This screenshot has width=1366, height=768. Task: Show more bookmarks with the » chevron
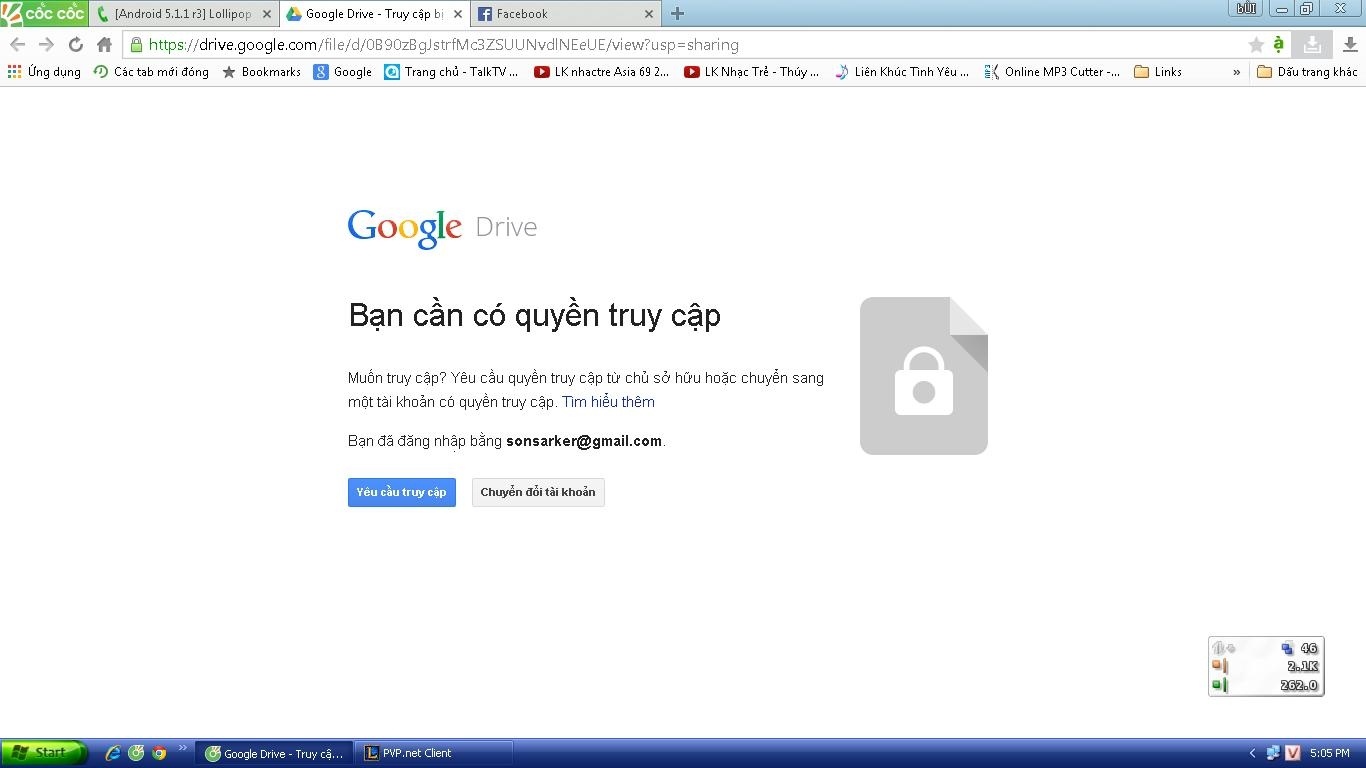(1236, 72)
